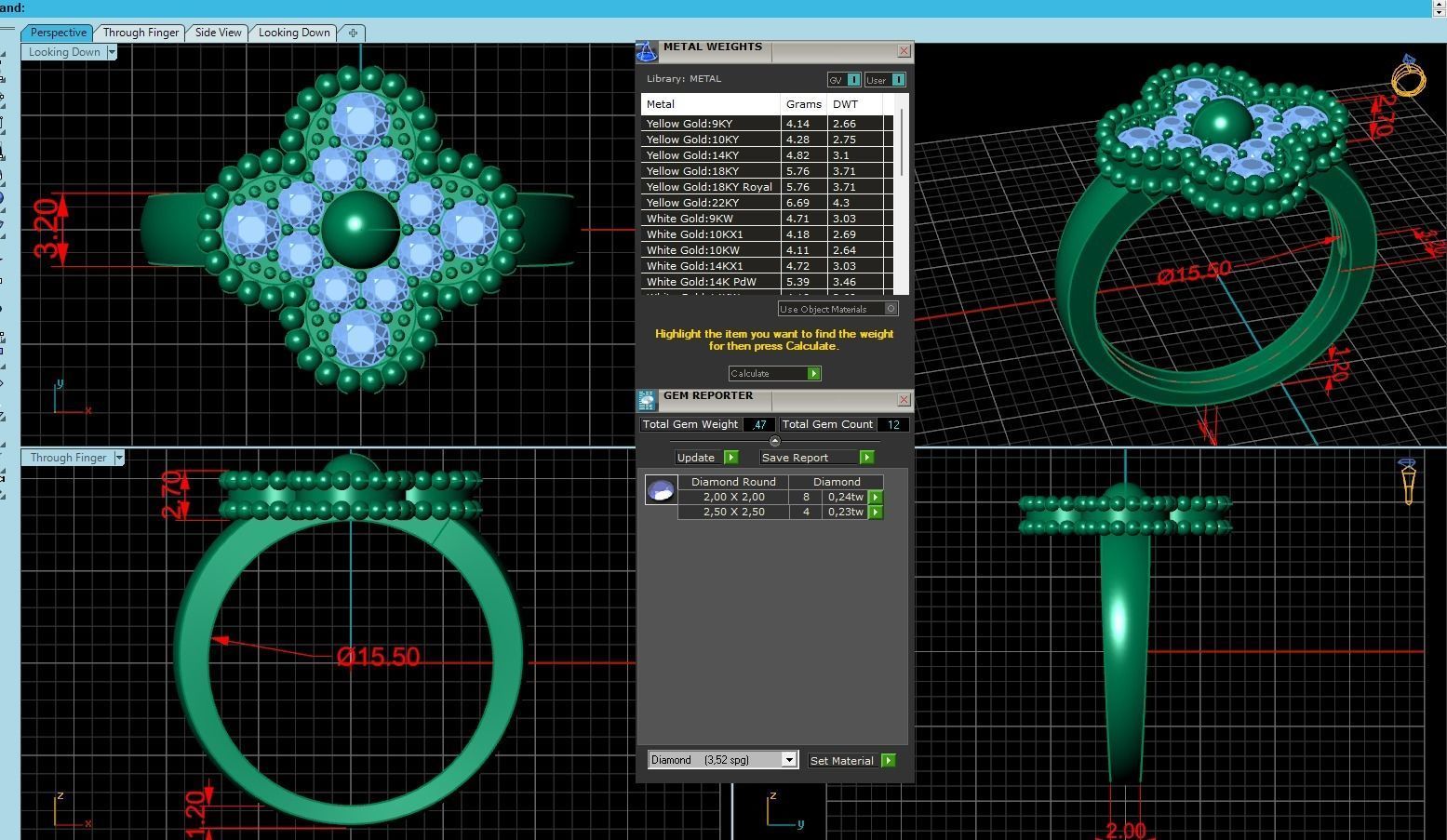Click the Total Gem Count value field
Image resolution: width=1447 pixels, height=840 pixels.
click(893, 424)
